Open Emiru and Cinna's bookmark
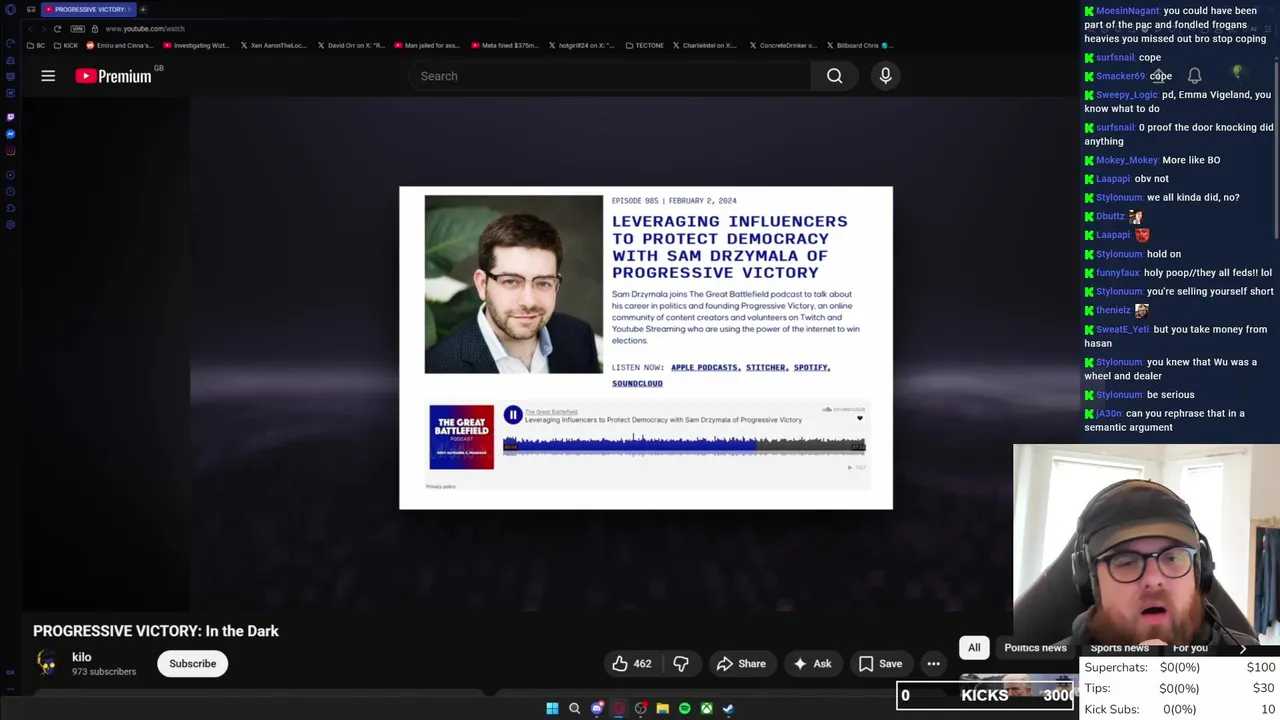The image size is (1280, 720). click(x=120, y=45)
